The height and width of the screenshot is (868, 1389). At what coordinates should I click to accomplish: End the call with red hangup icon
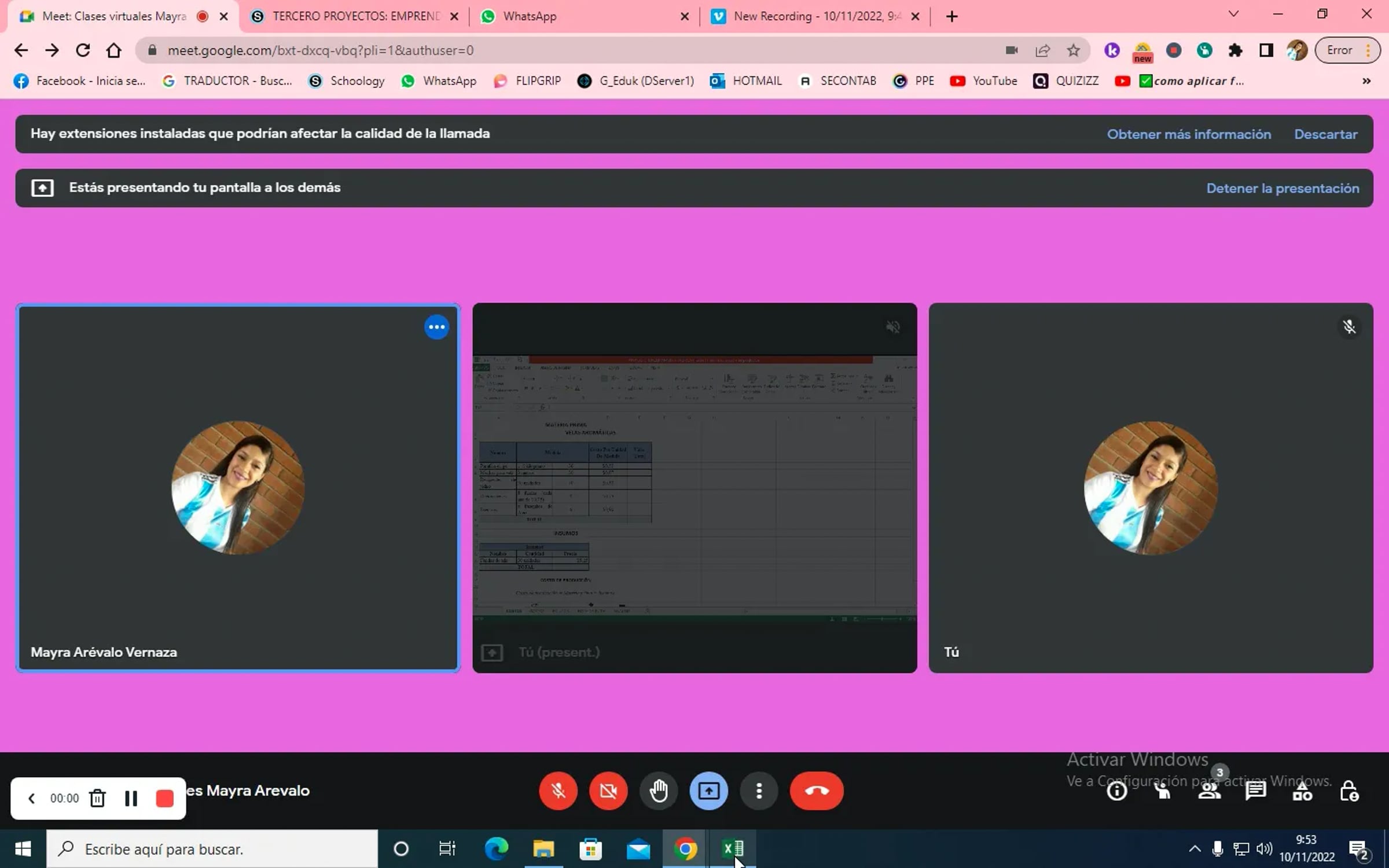(x=817, y=791)
